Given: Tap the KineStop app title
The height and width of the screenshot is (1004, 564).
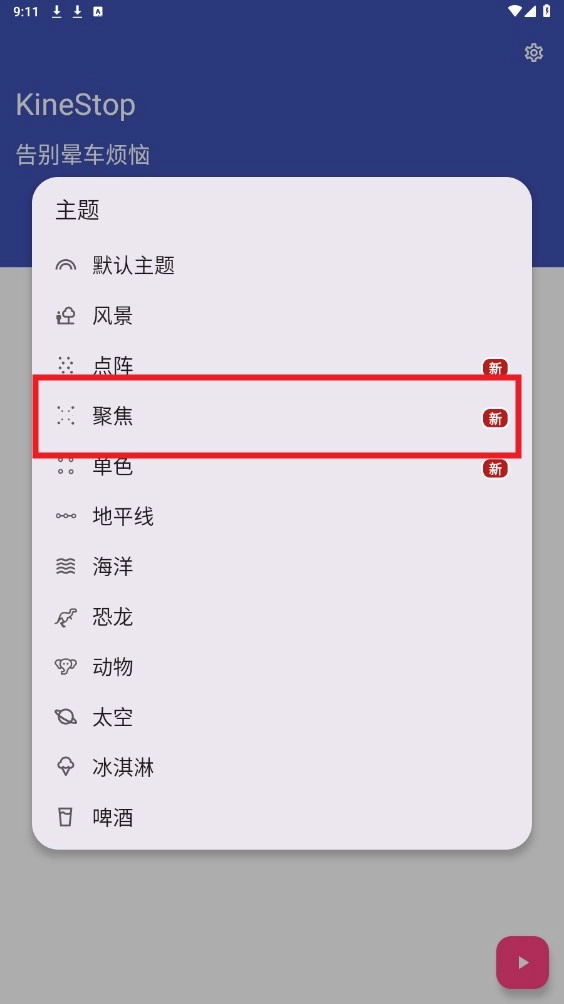Looking at the screenshot, I should coord(76,106).
